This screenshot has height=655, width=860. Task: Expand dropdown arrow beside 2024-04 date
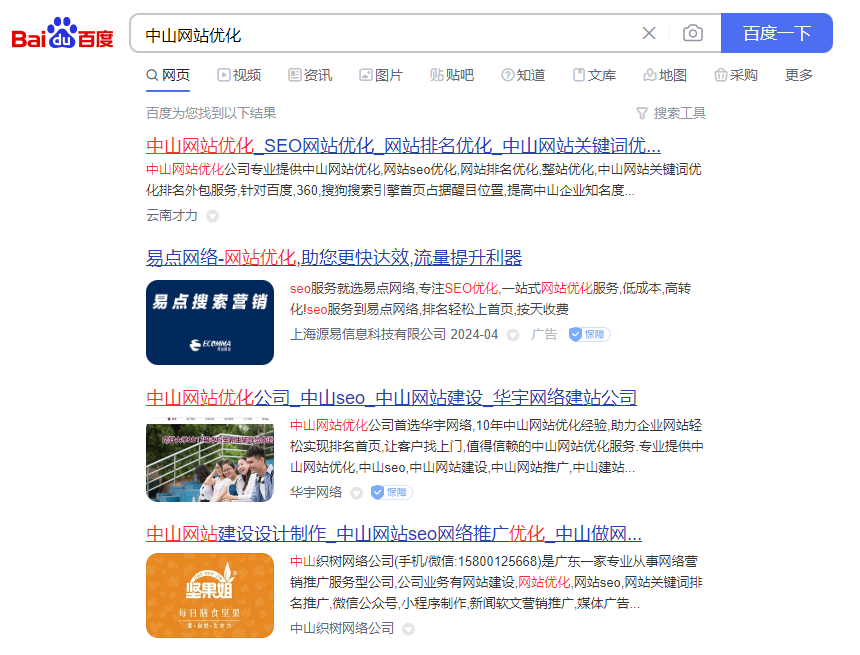click(513, 335)
